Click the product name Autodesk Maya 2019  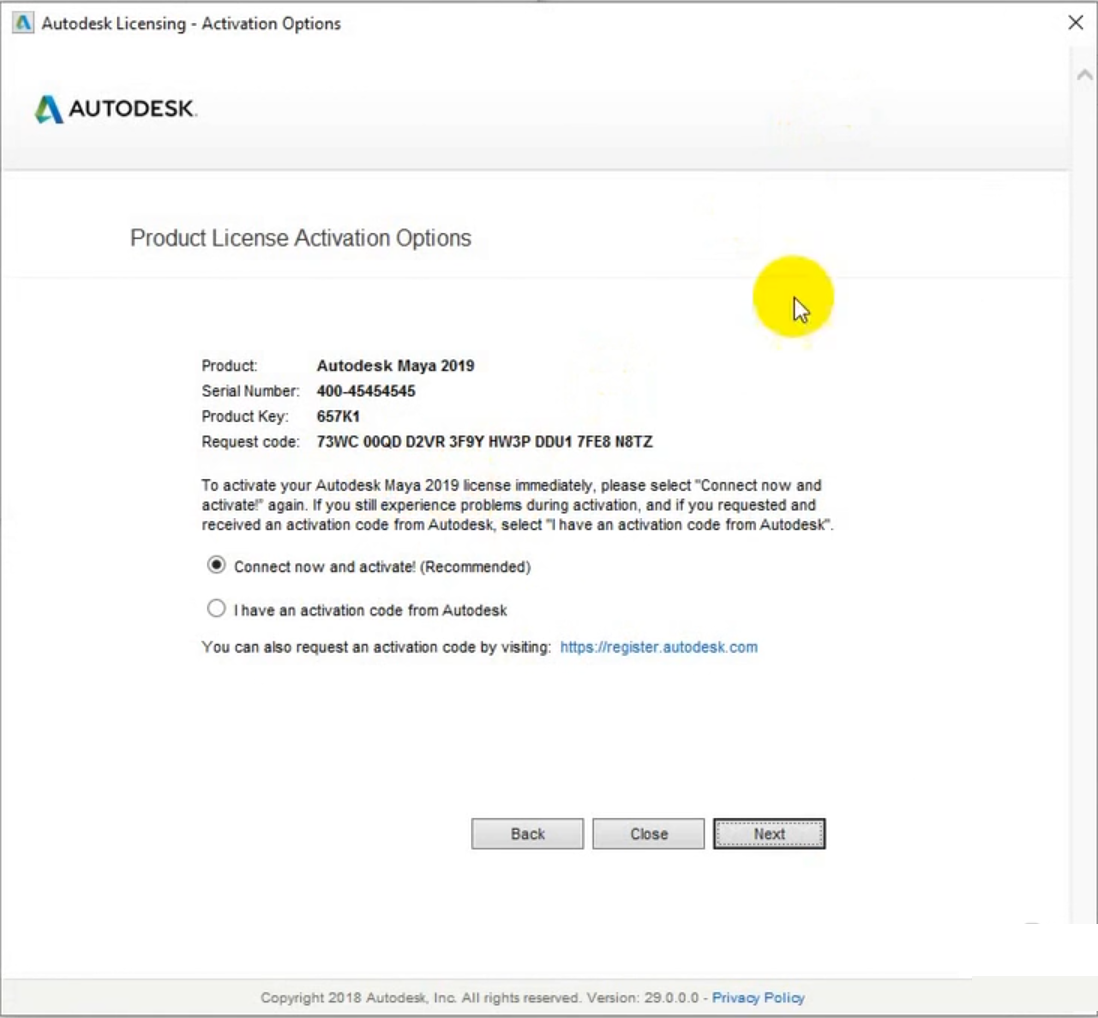tap(395, 366)
